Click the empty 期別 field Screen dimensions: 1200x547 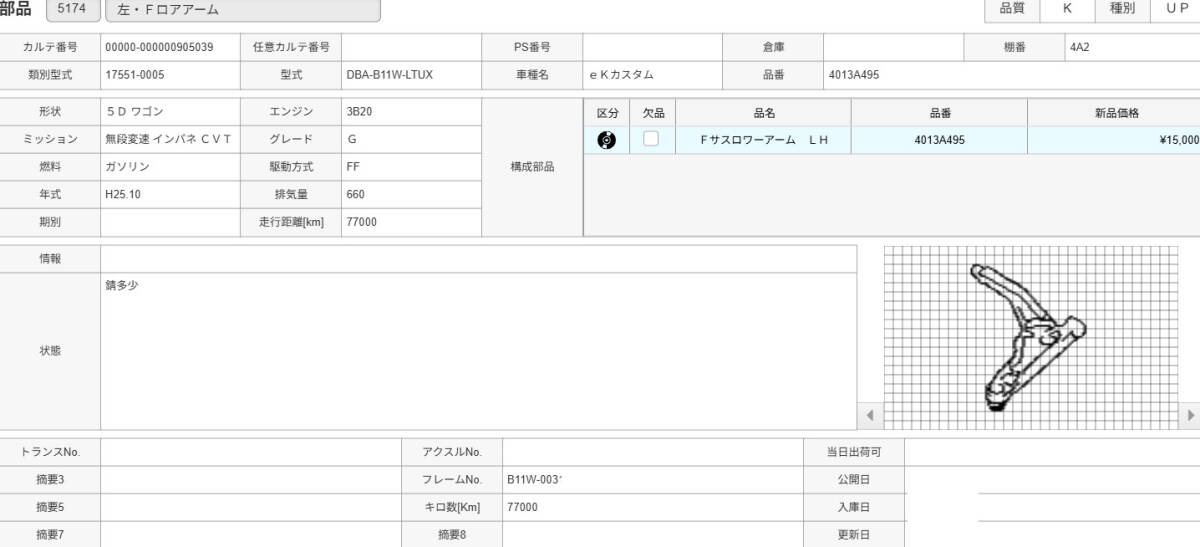170,222
